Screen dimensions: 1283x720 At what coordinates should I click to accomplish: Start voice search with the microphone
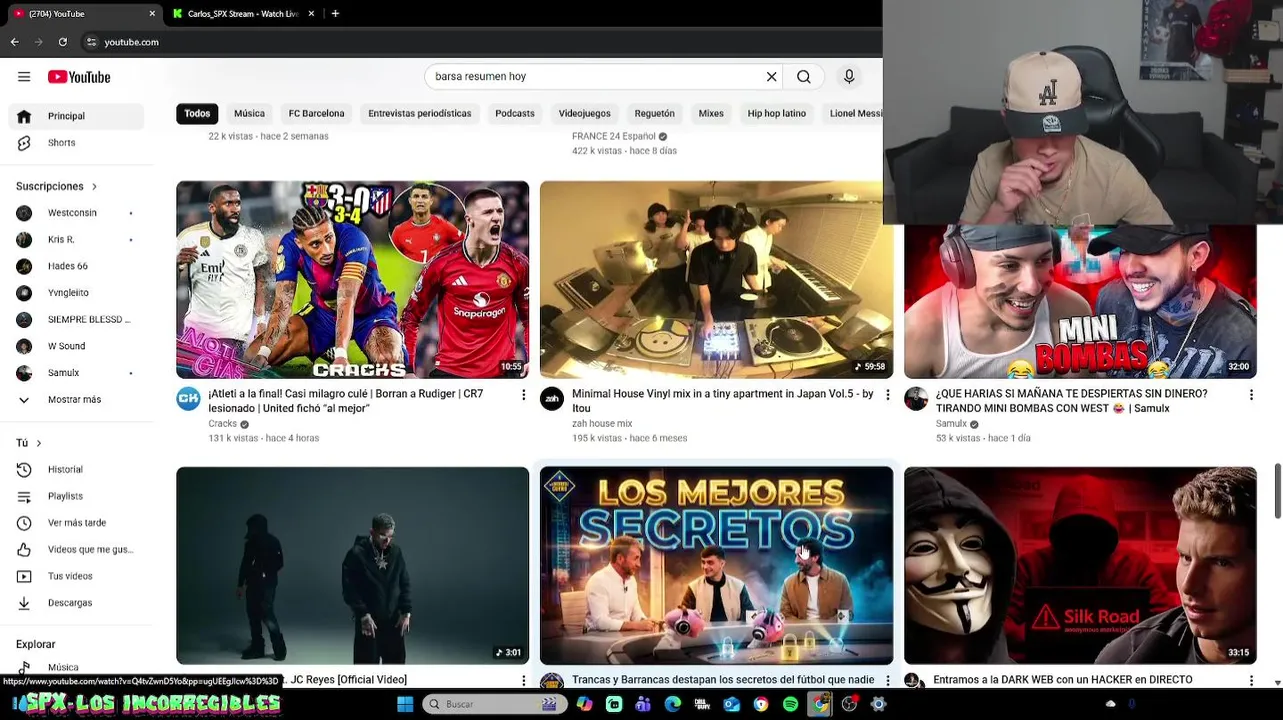(849, 77)
